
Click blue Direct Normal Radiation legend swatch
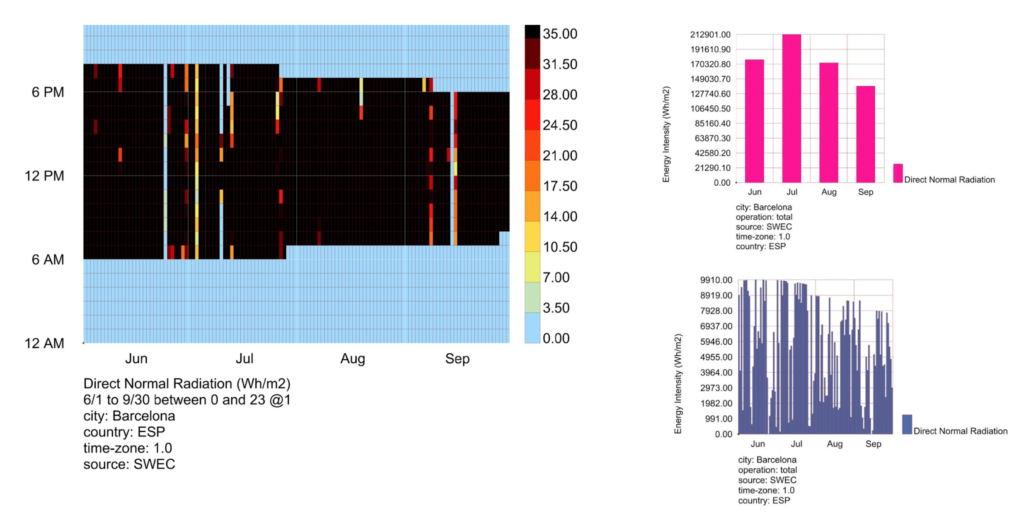(x=907, y=424)
